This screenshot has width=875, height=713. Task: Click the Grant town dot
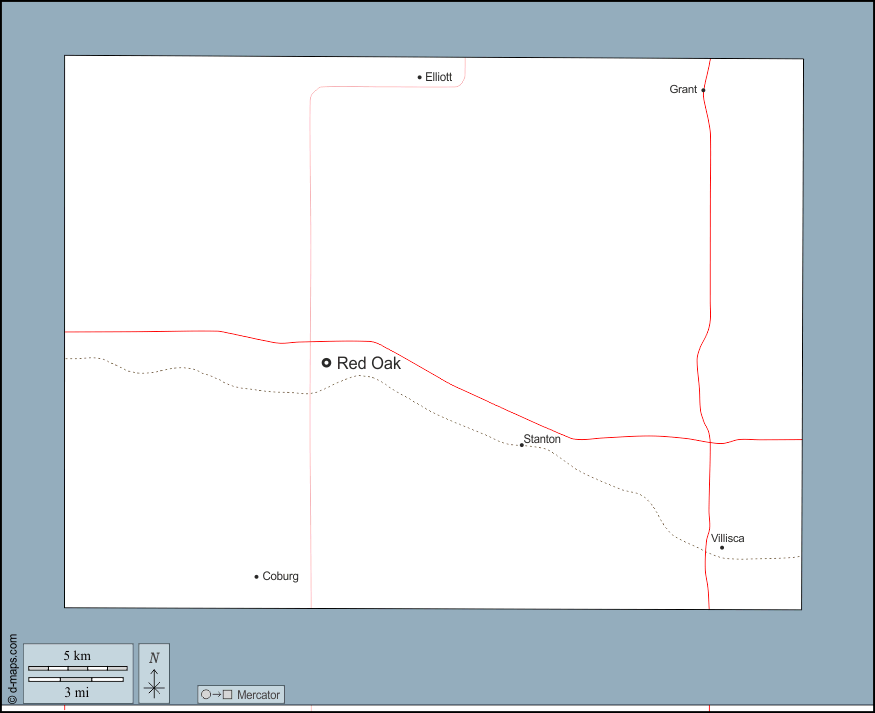(703, 90)
